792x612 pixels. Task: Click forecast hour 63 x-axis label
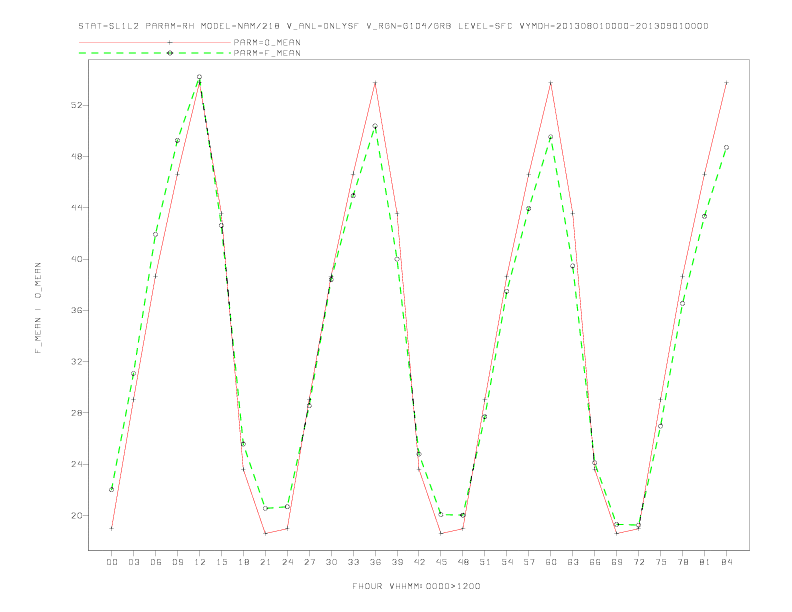(x=573, y=562)
